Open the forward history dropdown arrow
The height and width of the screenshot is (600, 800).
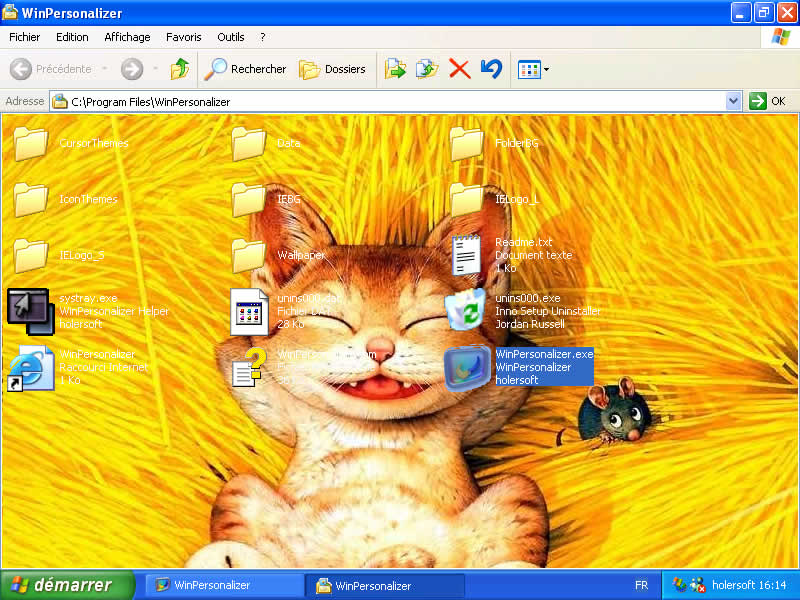(x=156, y=69)
